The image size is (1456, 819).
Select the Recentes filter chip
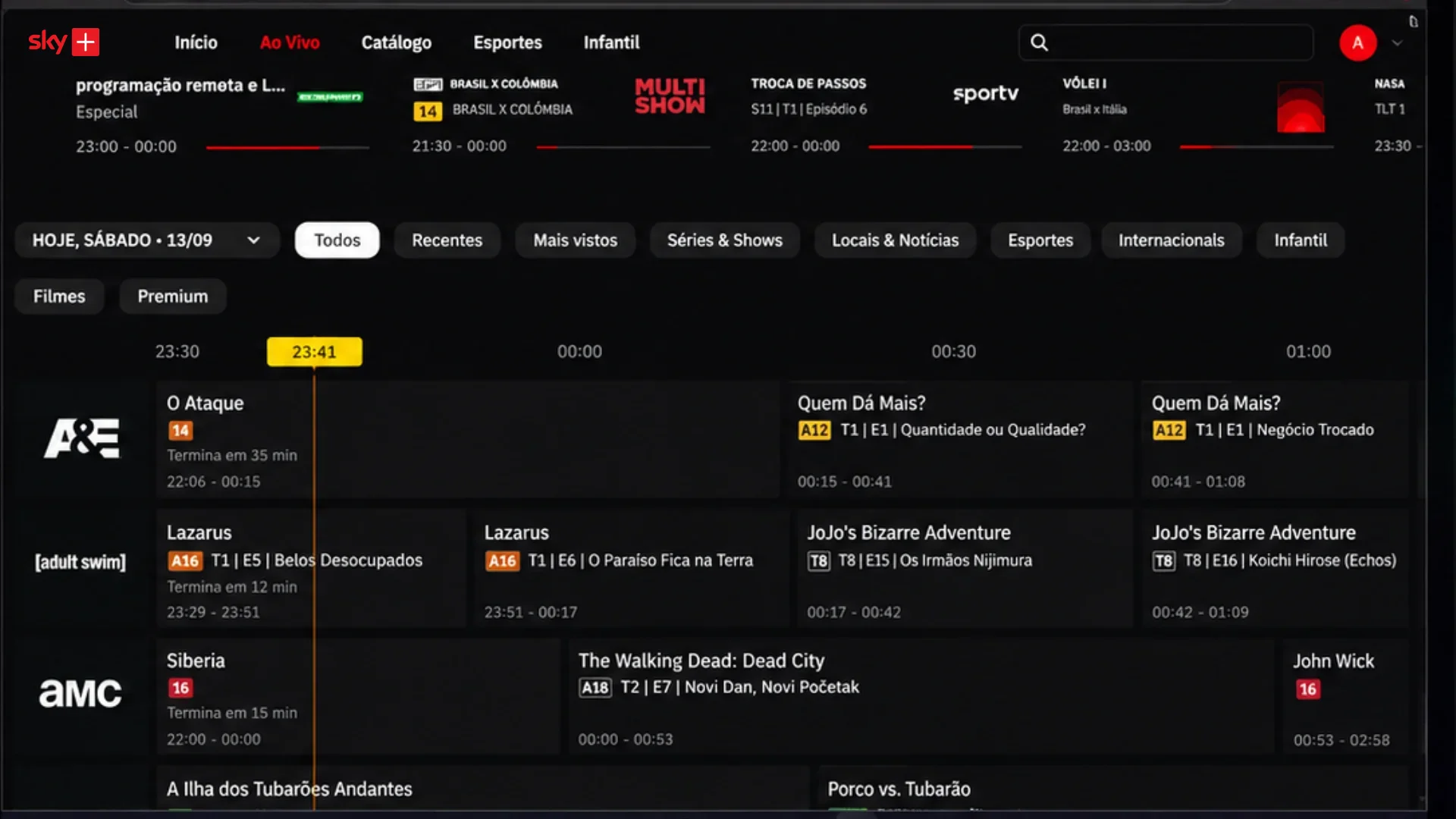pos(447,240)
